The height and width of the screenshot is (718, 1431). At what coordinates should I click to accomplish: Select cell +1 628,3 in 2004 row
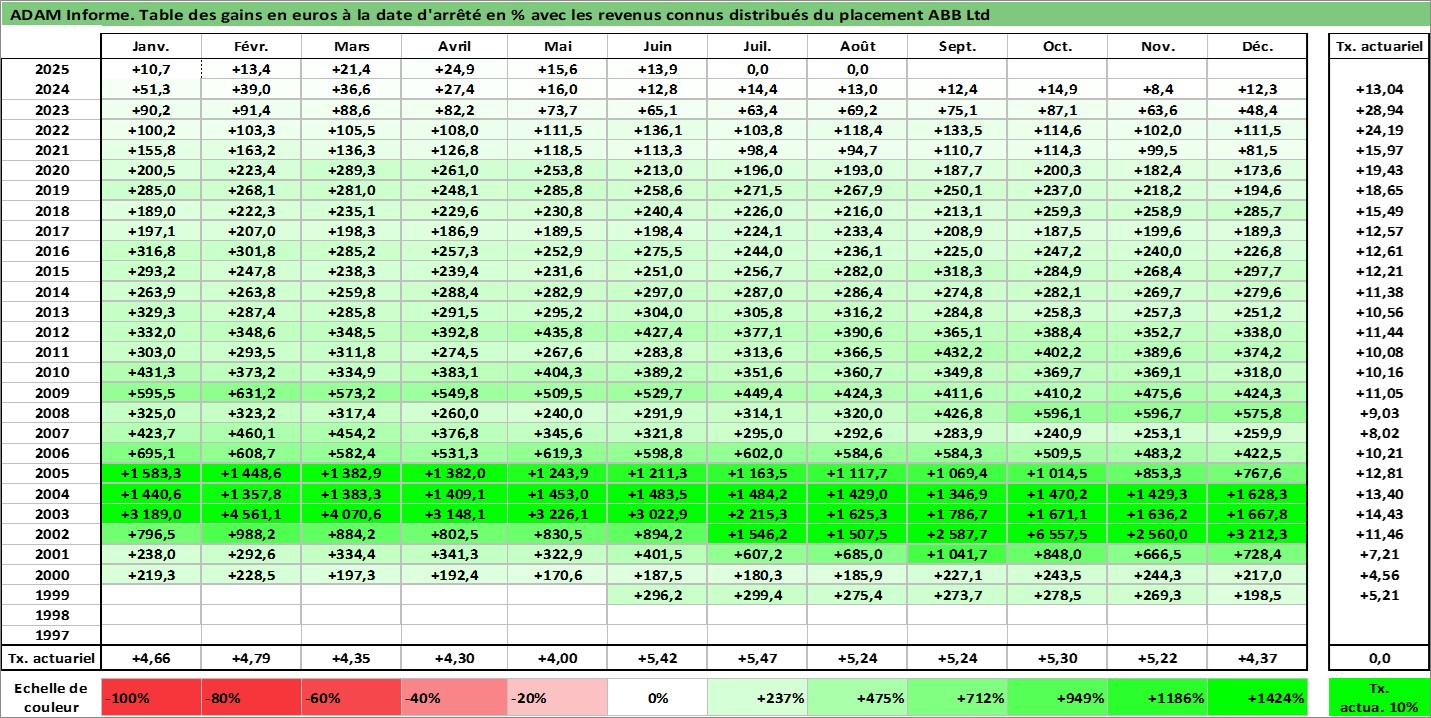click(x=1257, y=493)
